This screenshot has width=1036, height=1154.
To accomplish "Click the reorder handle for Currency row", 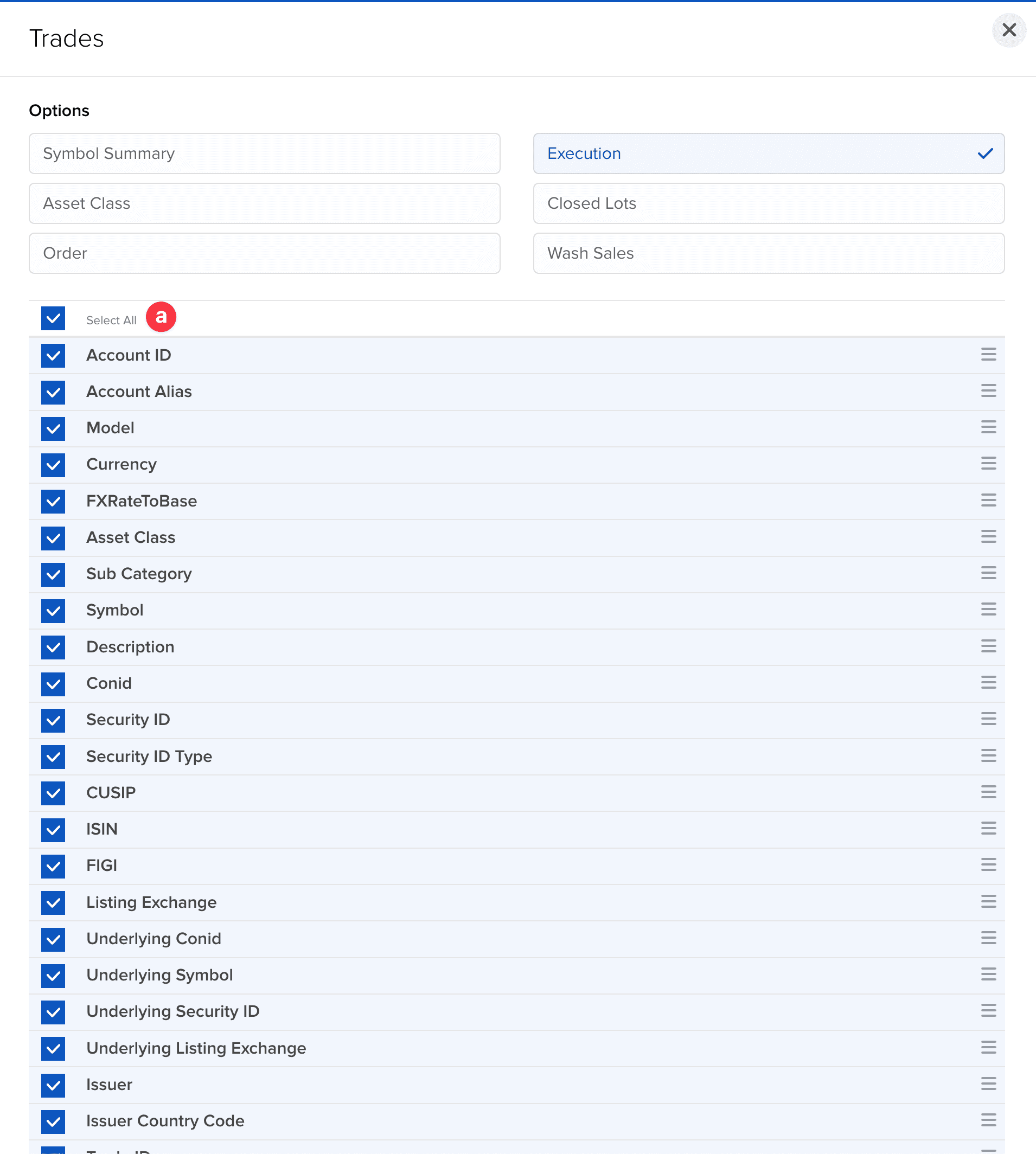I will point(988,464).
